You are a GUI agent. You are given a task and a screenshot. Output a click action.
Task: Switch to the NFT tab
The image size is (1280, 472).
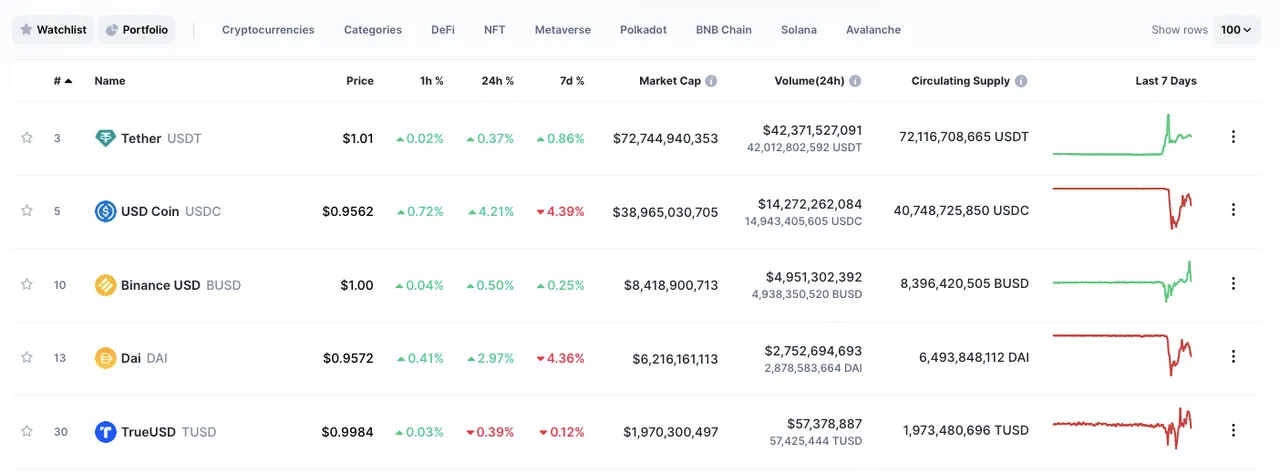[495, 30]
